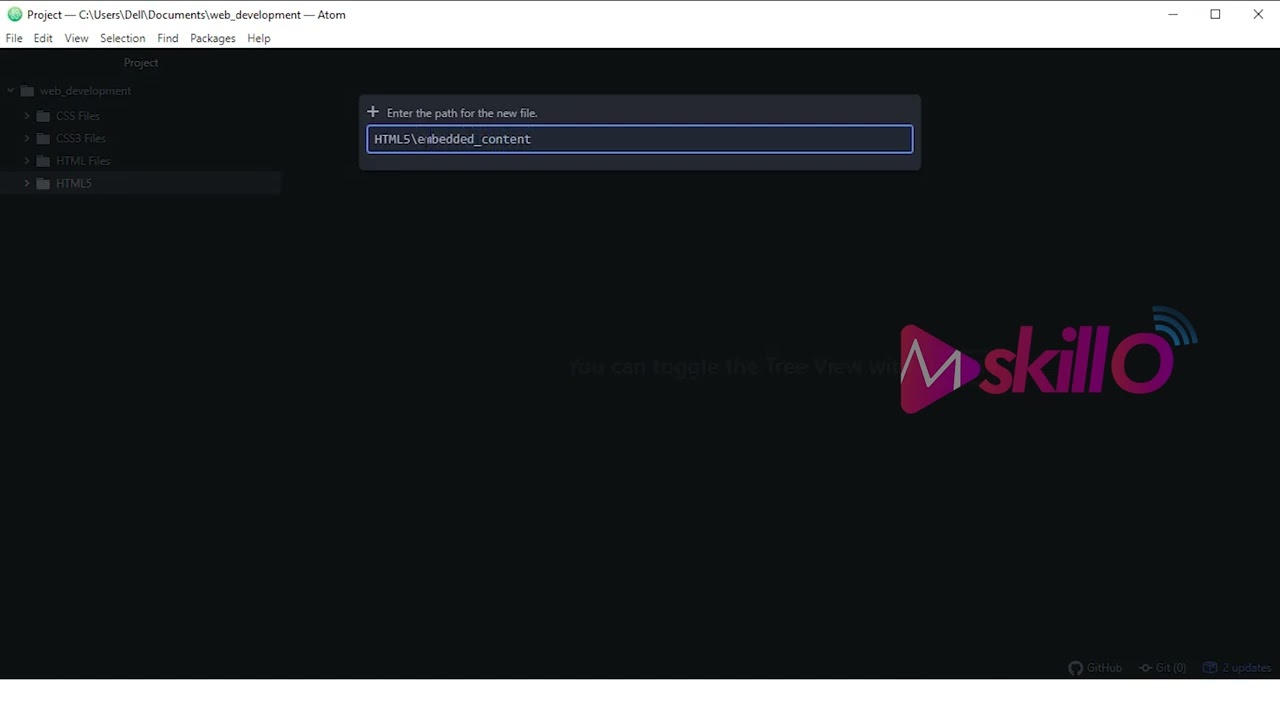This screenshot has height=720, width=1280.
Task: Open the Help menu
Action: pos(258,38)
